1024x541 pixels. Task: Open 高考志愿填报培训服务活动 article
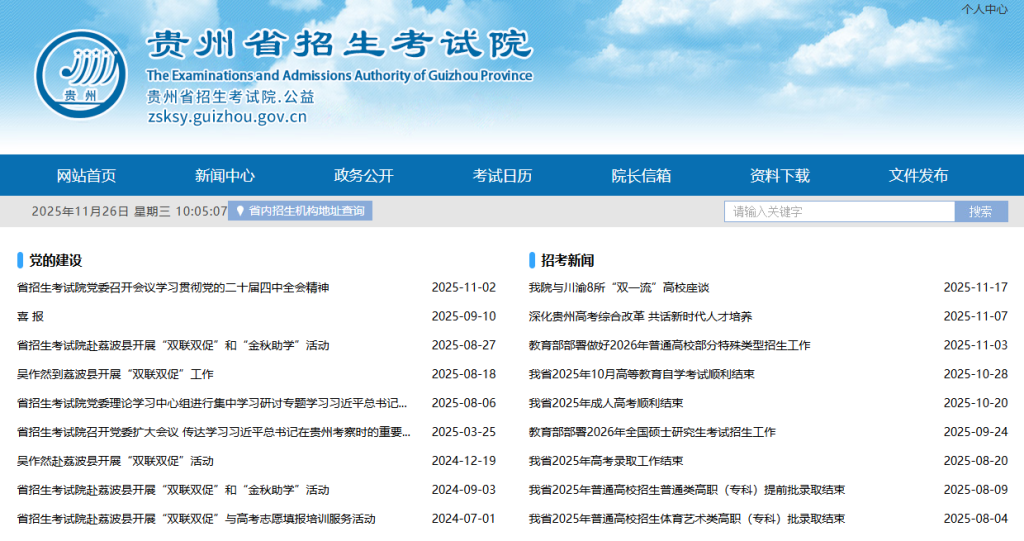point(196,519)
